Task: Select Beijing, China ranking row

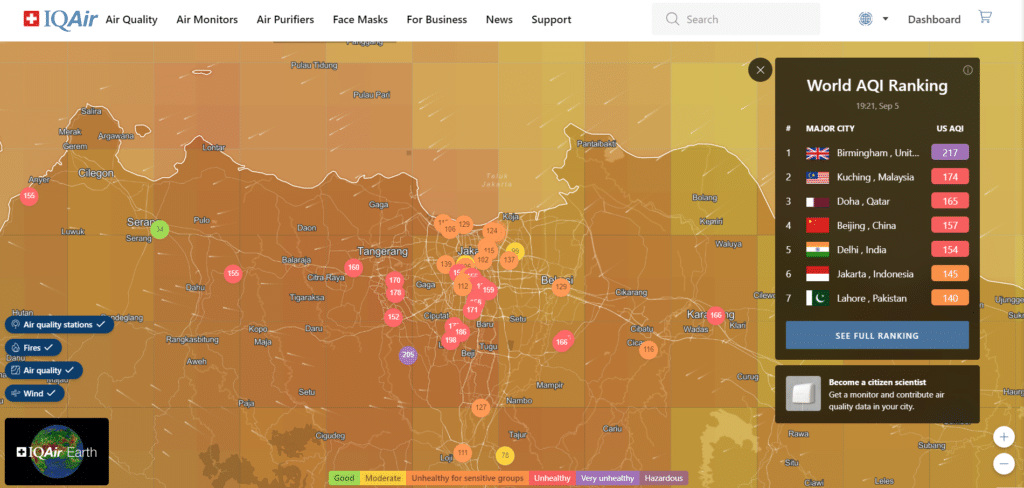Action: [877, 225]
